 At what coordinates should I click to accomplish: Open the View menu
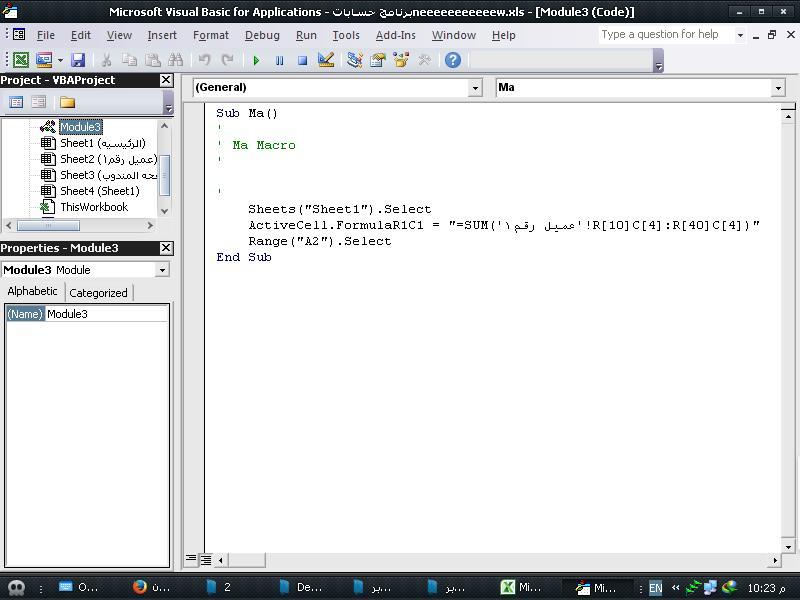[x=119, y=35]
